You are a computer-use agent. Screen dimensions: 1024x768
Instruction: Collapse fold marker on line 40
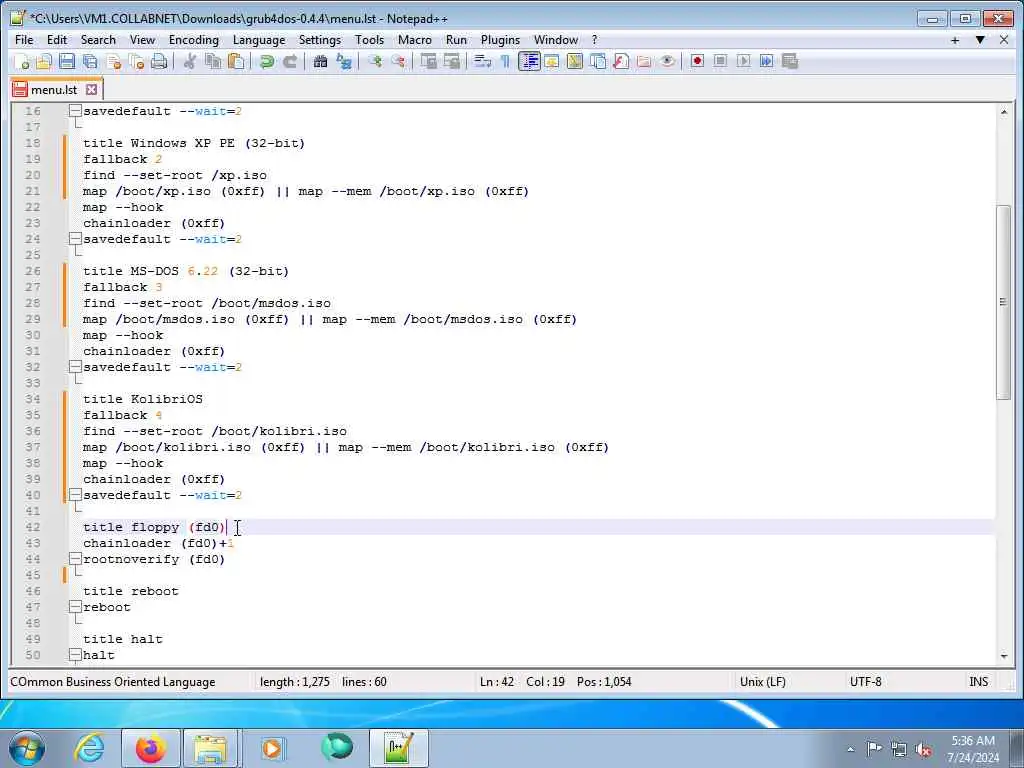(x=76, y=495)
